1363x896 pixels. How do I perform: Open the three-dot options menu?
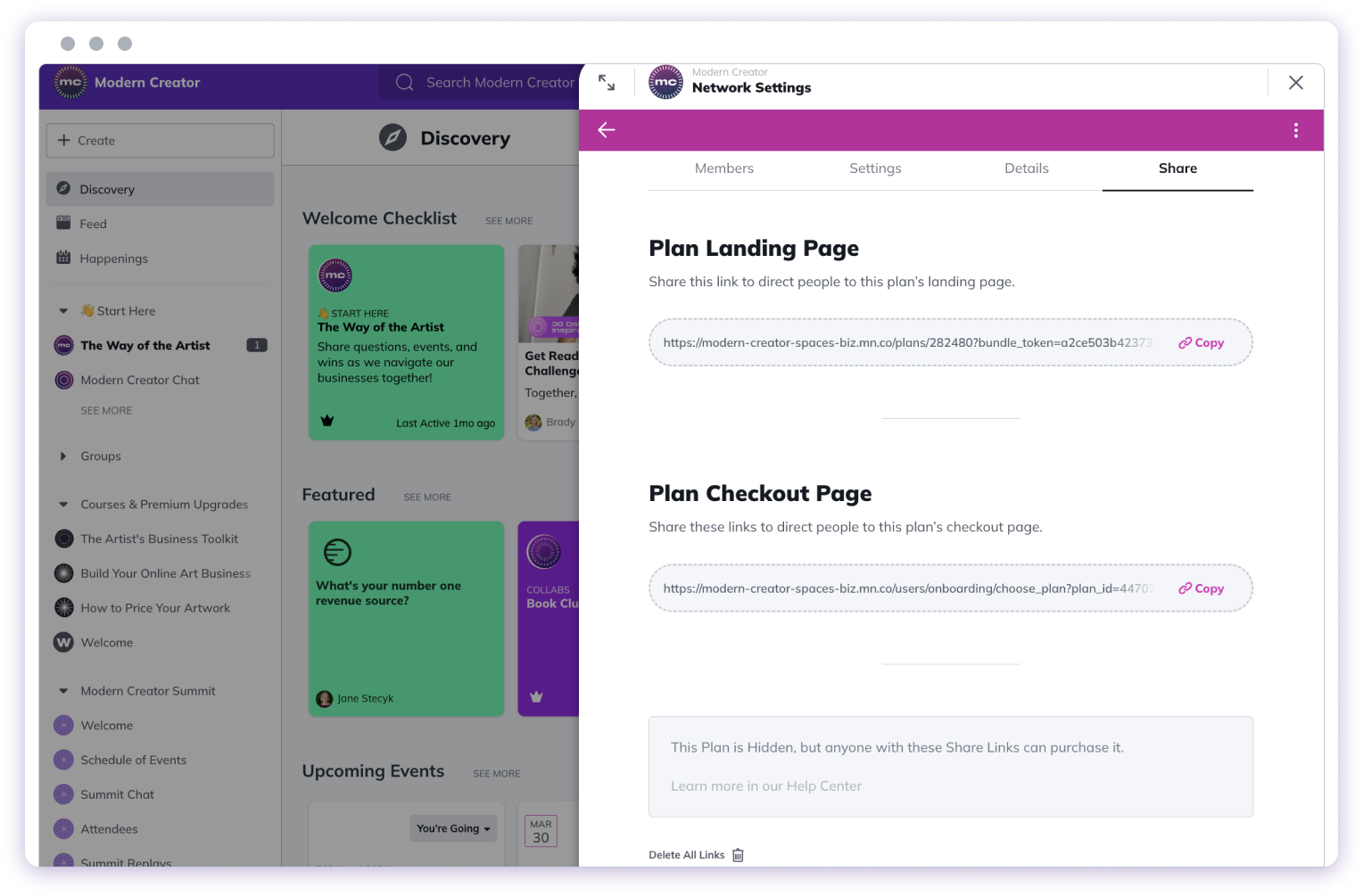click(x=1295, y=130)
